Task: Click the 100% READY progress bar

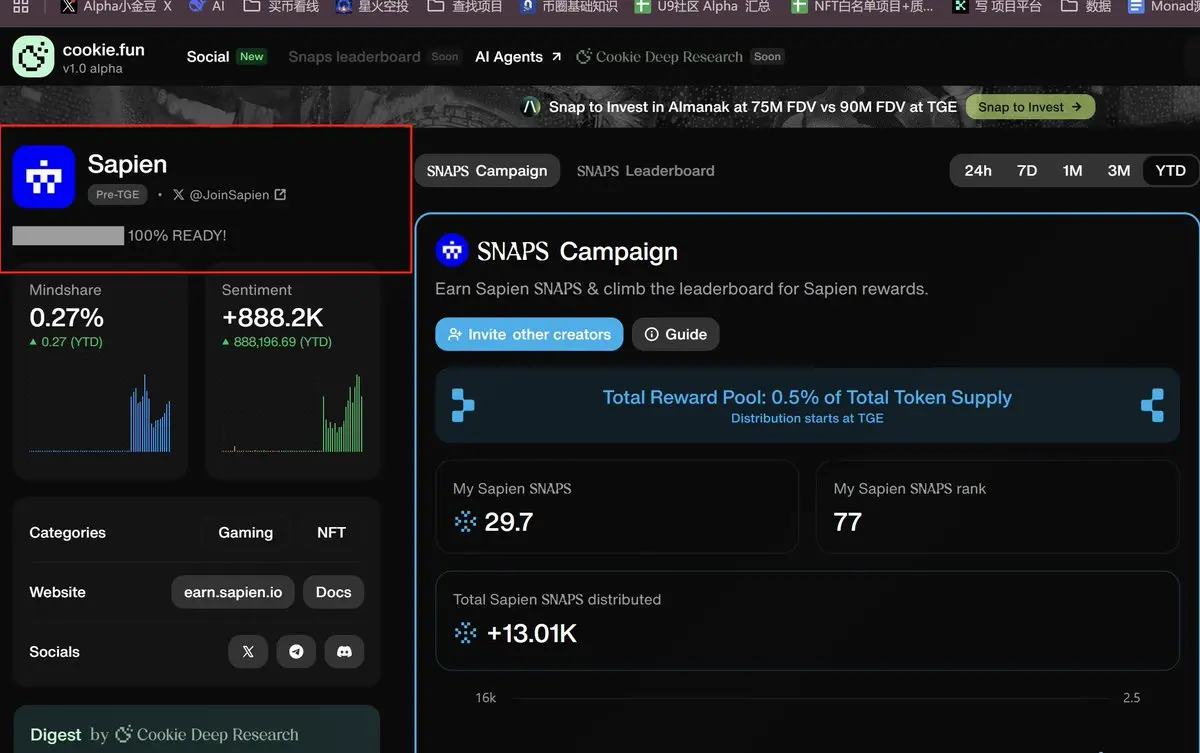Action: click(68, 236)
